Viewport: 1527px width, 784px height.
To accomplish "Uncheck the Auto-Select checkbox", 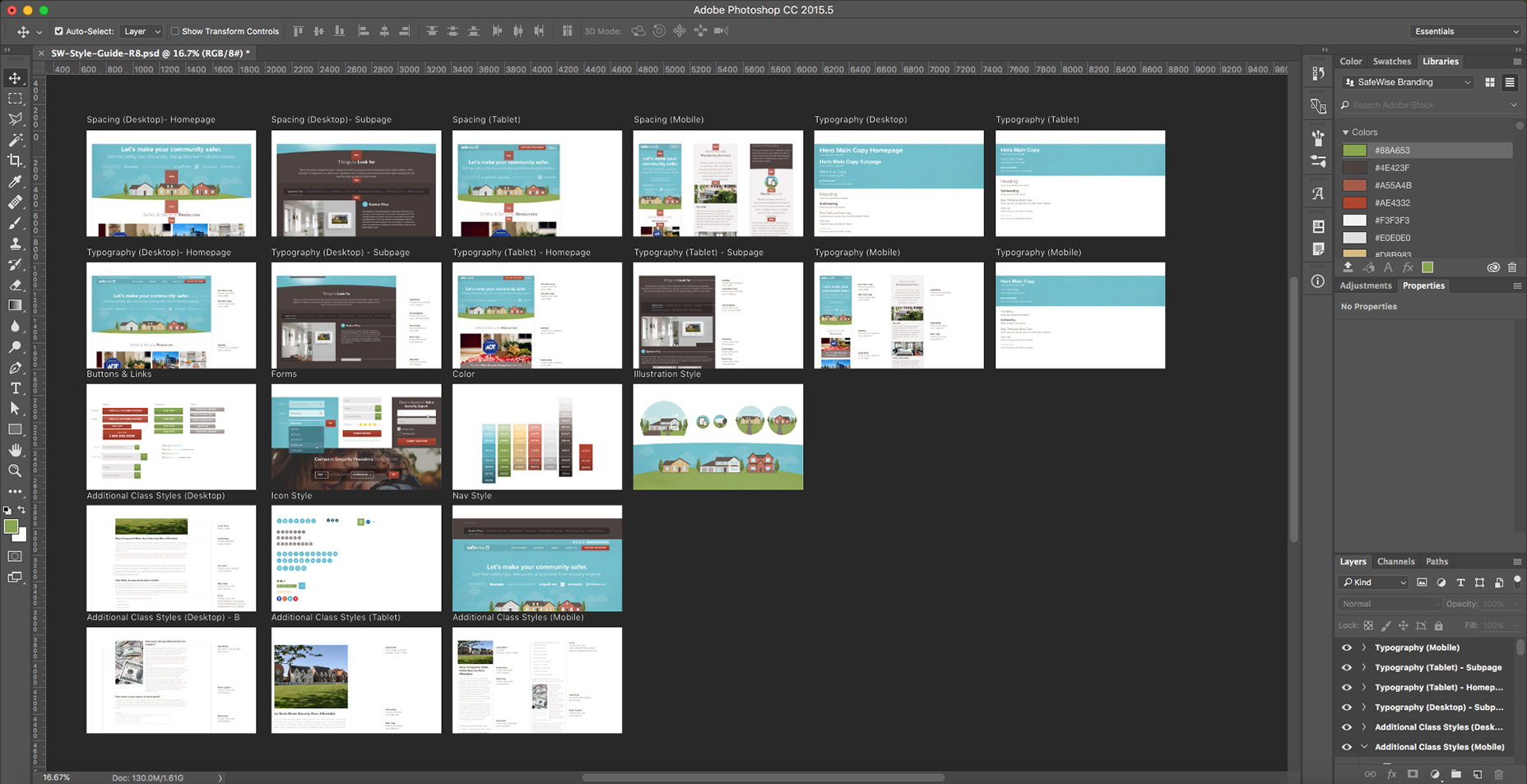I will click(58, 31).
